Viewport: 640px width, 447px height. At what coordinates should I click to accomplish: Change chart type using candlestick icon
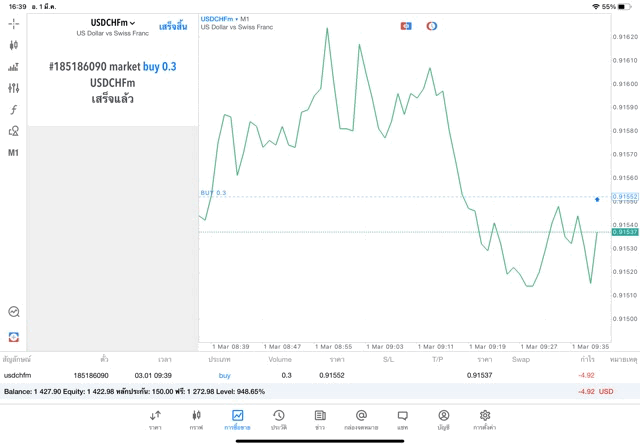(x=14, y=45)
